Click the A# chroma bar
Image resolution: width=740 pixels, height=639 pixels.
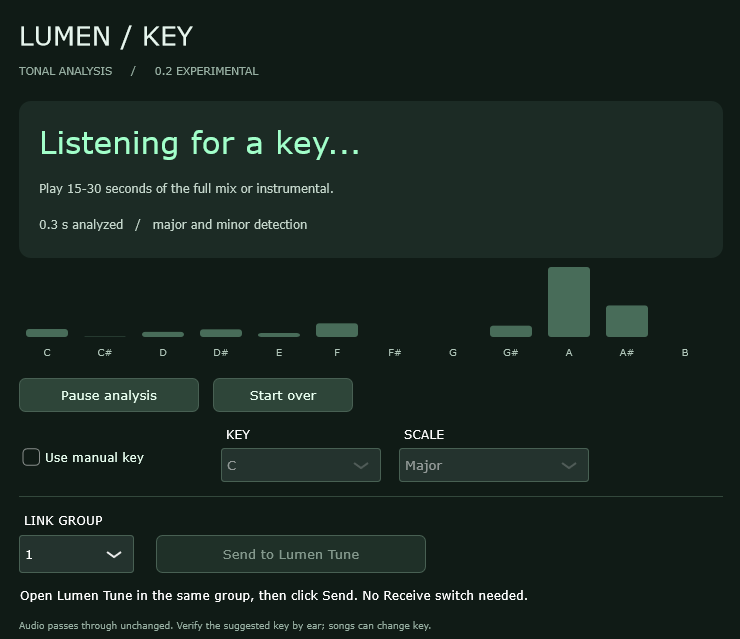coord(627,321)
